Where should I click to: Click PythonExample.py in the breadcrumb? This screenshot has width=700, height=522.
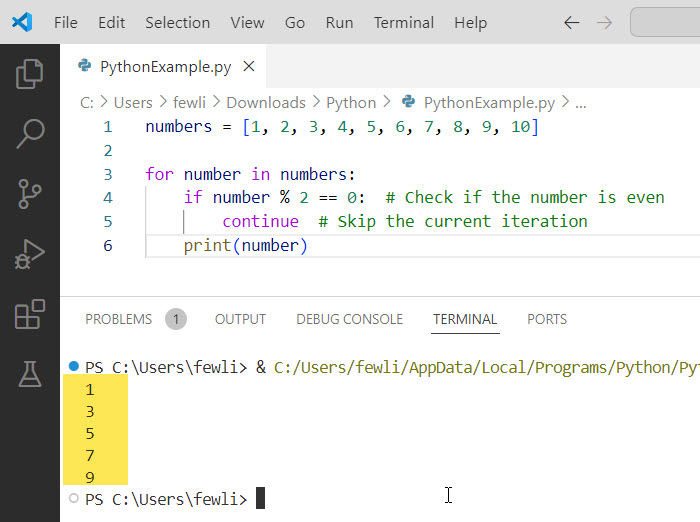489,103
